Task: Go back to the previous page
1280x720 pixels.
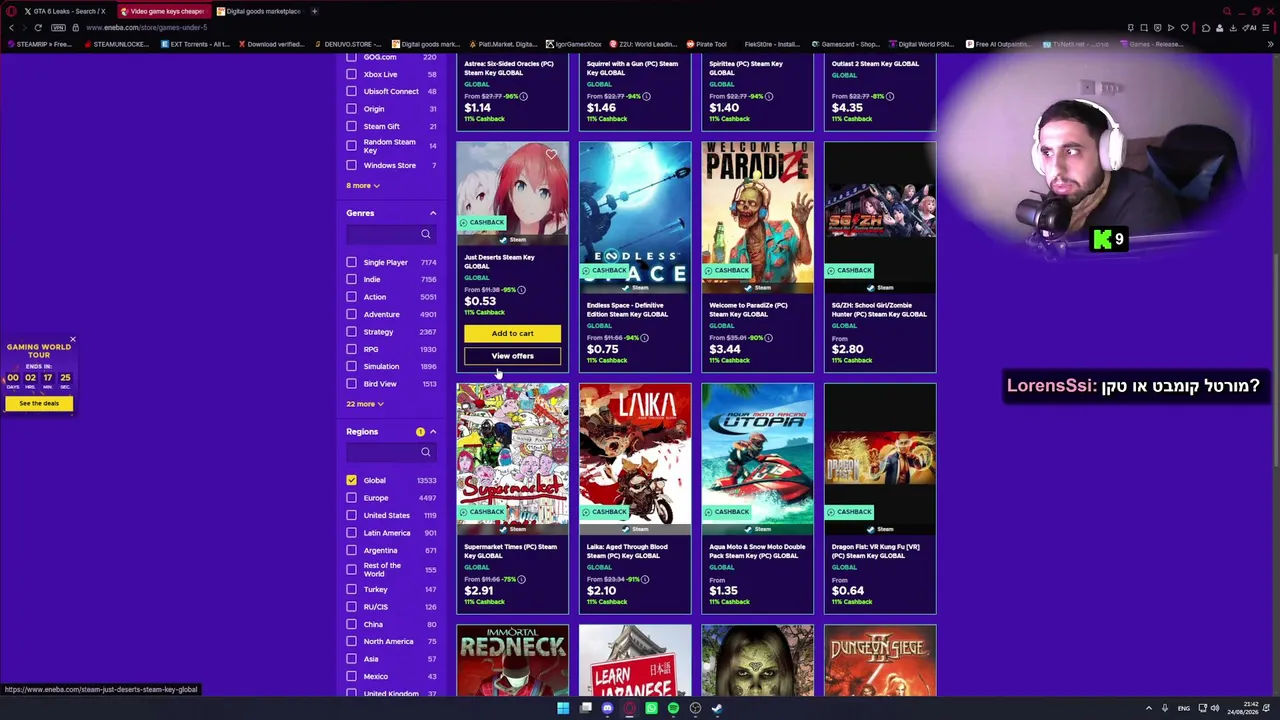Action: (11, 28)
